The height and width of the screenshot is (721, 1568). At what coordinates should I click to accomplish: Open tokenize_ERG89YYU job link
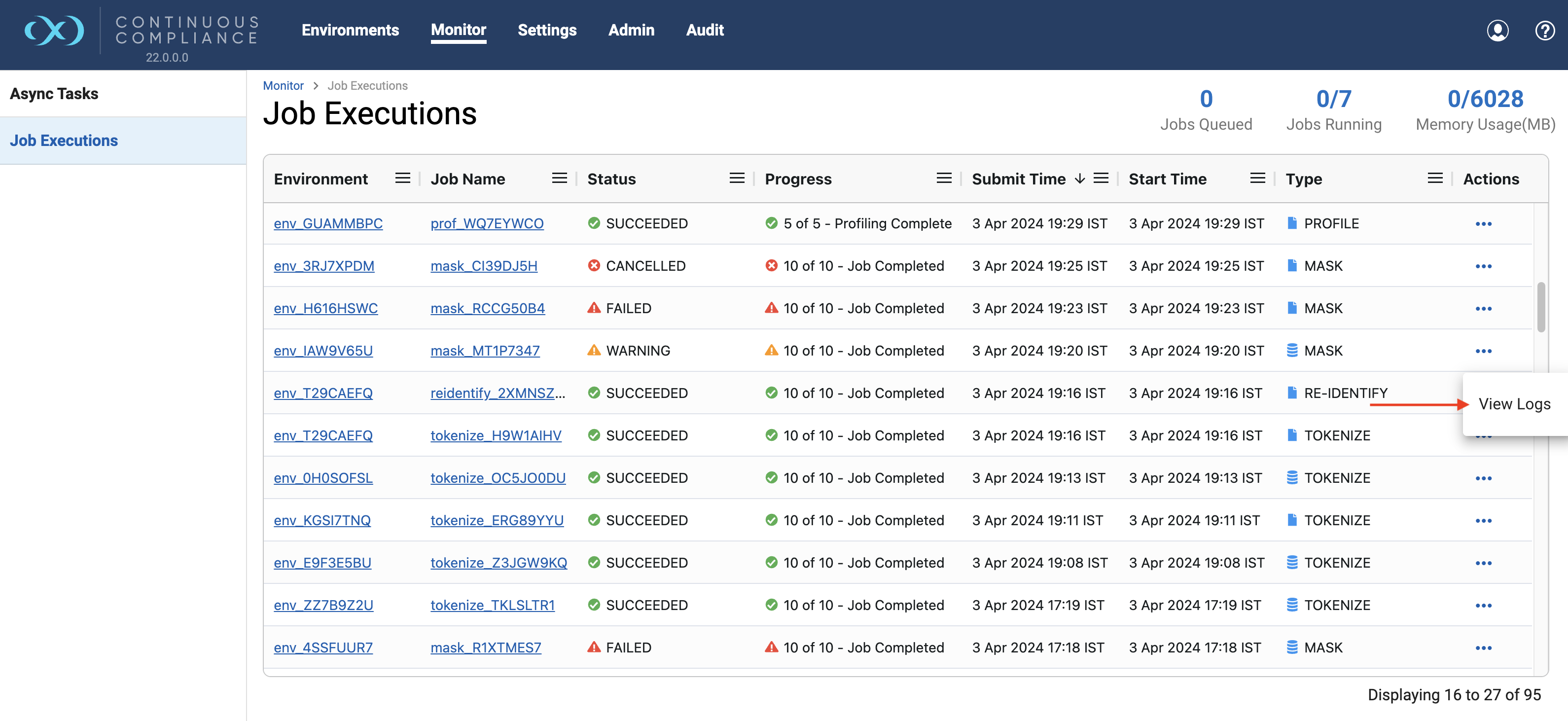[x=497, y=521]
